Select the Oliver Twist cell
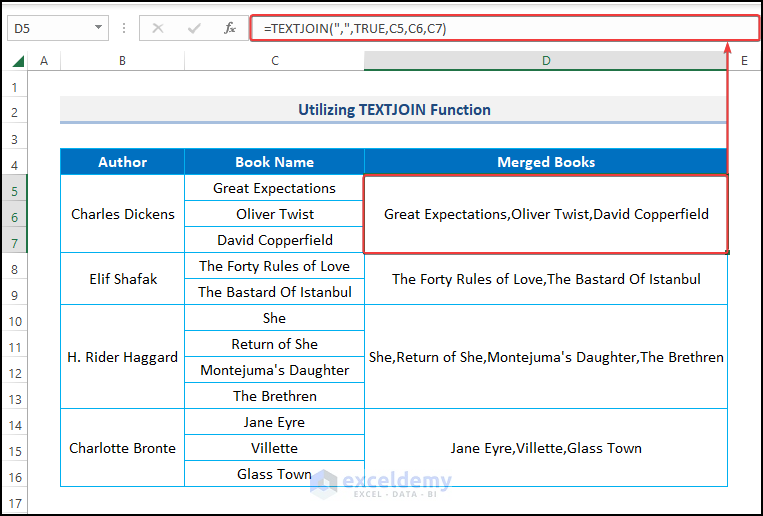 click(x=274, y=214)
